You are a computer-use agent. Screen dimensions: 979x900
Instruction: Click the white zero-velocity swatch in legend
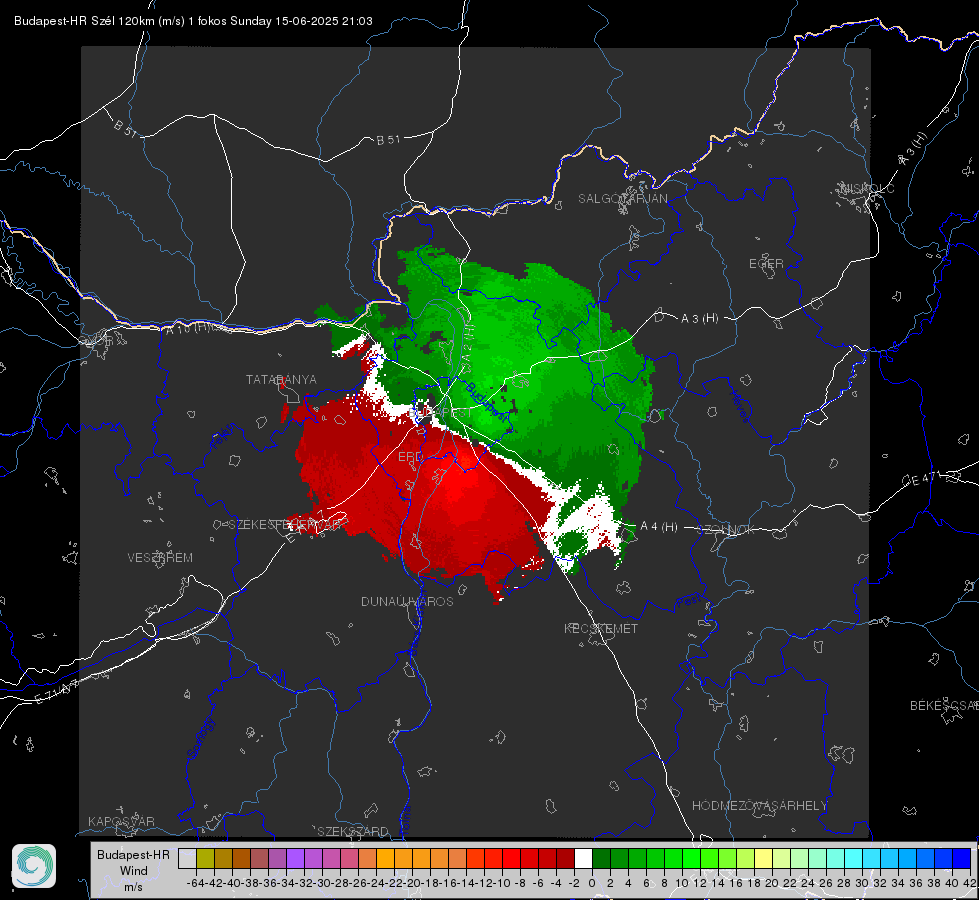pos(583,858)
